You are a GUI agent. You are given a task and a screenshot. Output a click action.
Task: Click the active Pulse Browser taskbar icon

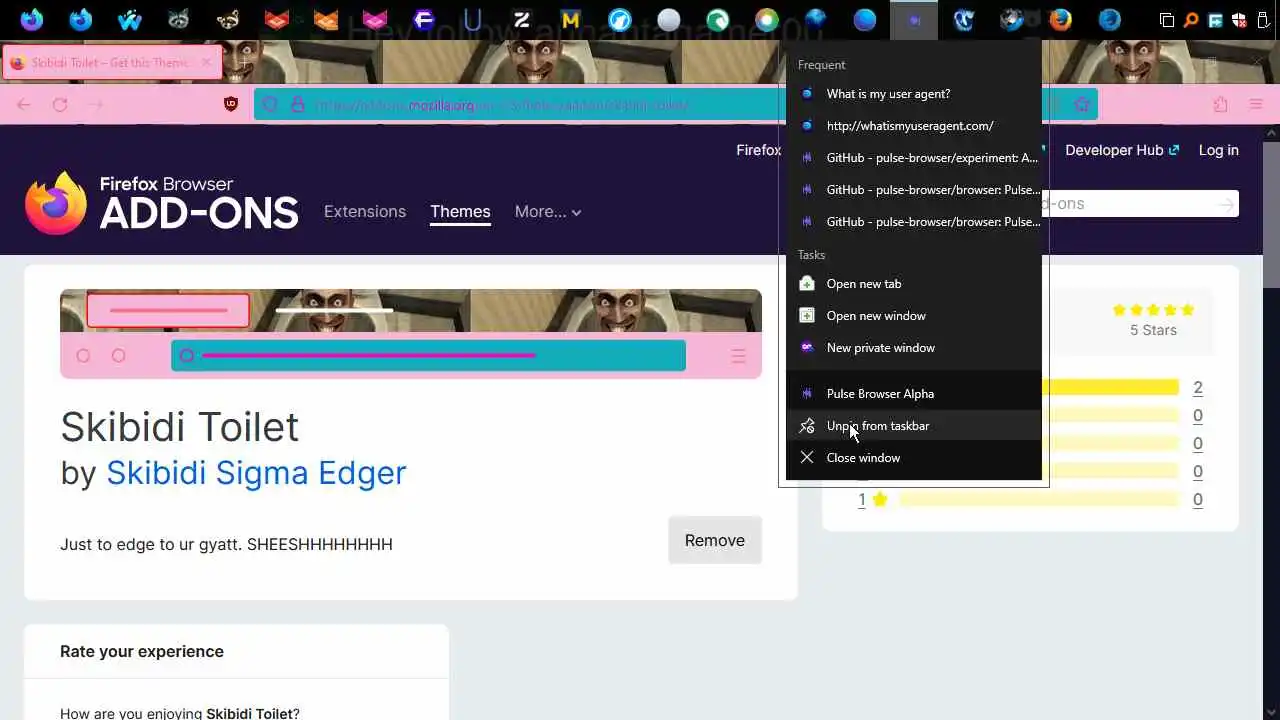pyautogui.click(x=914, y=19)
